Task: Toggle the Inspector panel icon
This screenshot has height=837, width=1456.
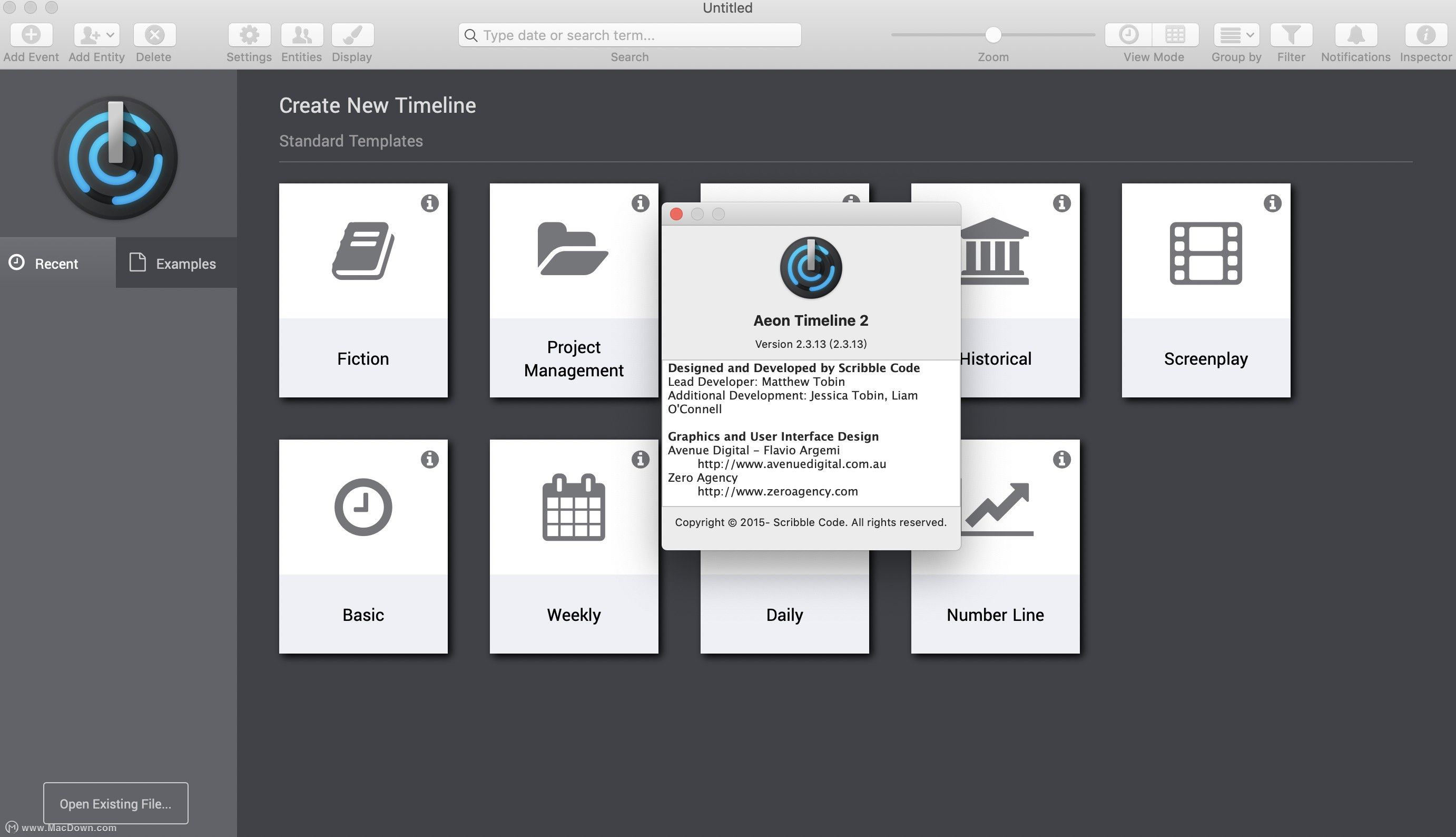Action: click(1425, 35)
